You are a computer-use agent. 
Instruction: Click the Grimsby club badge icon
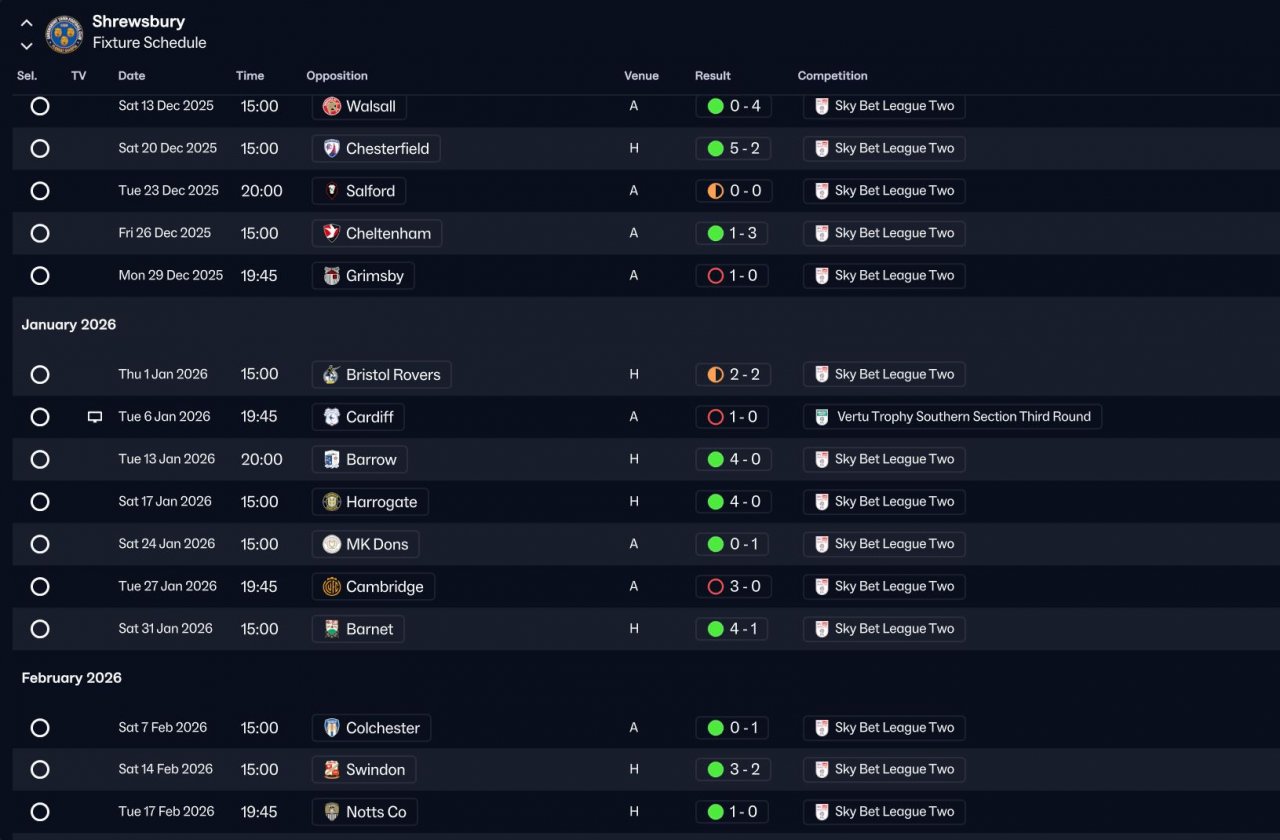click(x=332, y=276)
